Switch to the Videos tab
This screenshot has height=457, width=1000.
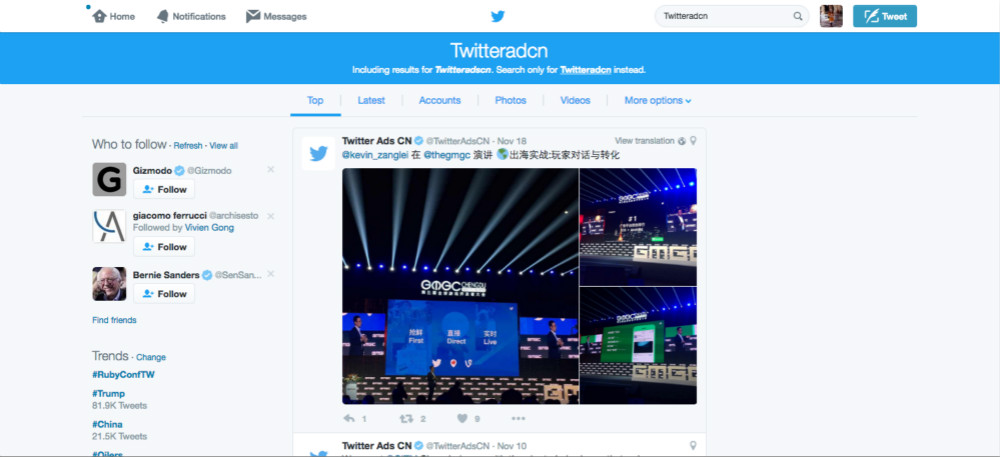coord(575,100)
